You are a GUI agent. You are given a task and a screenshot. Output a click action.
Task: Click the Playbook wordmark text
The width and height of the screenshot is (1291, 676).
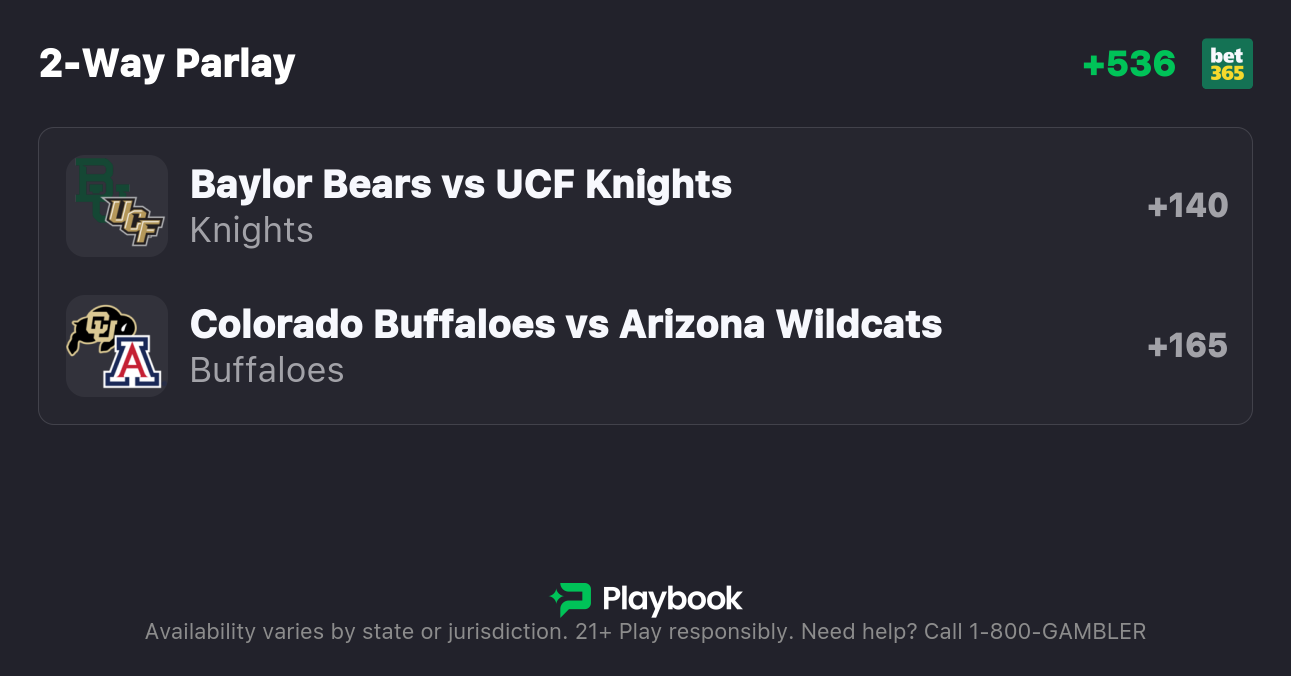(x=672, y=599)
